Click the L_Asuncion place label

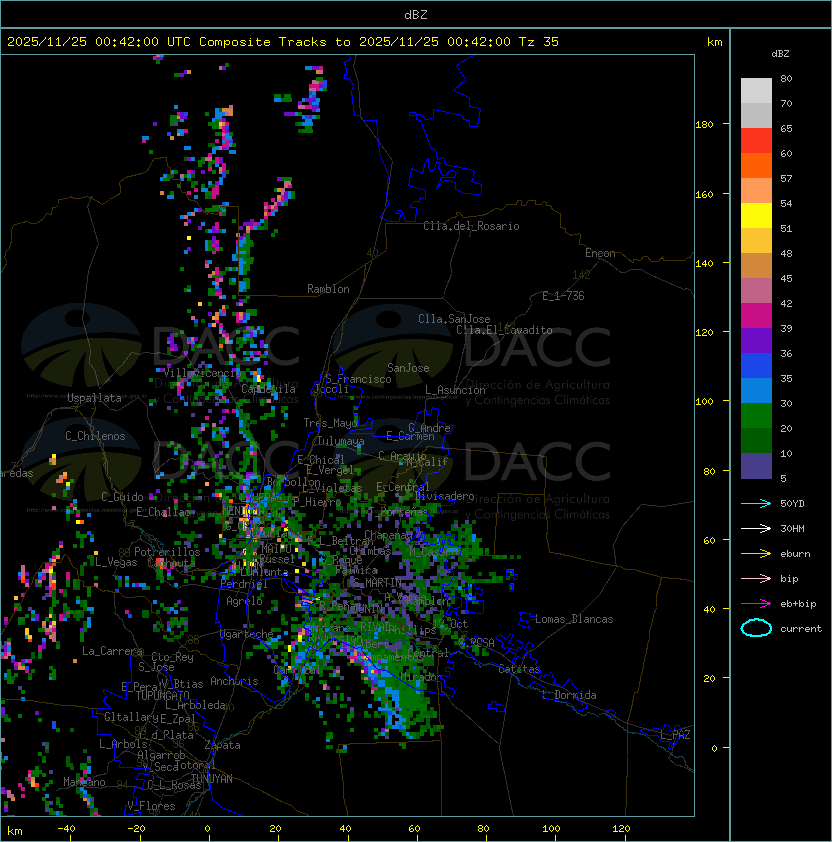[x=455, y=390]
